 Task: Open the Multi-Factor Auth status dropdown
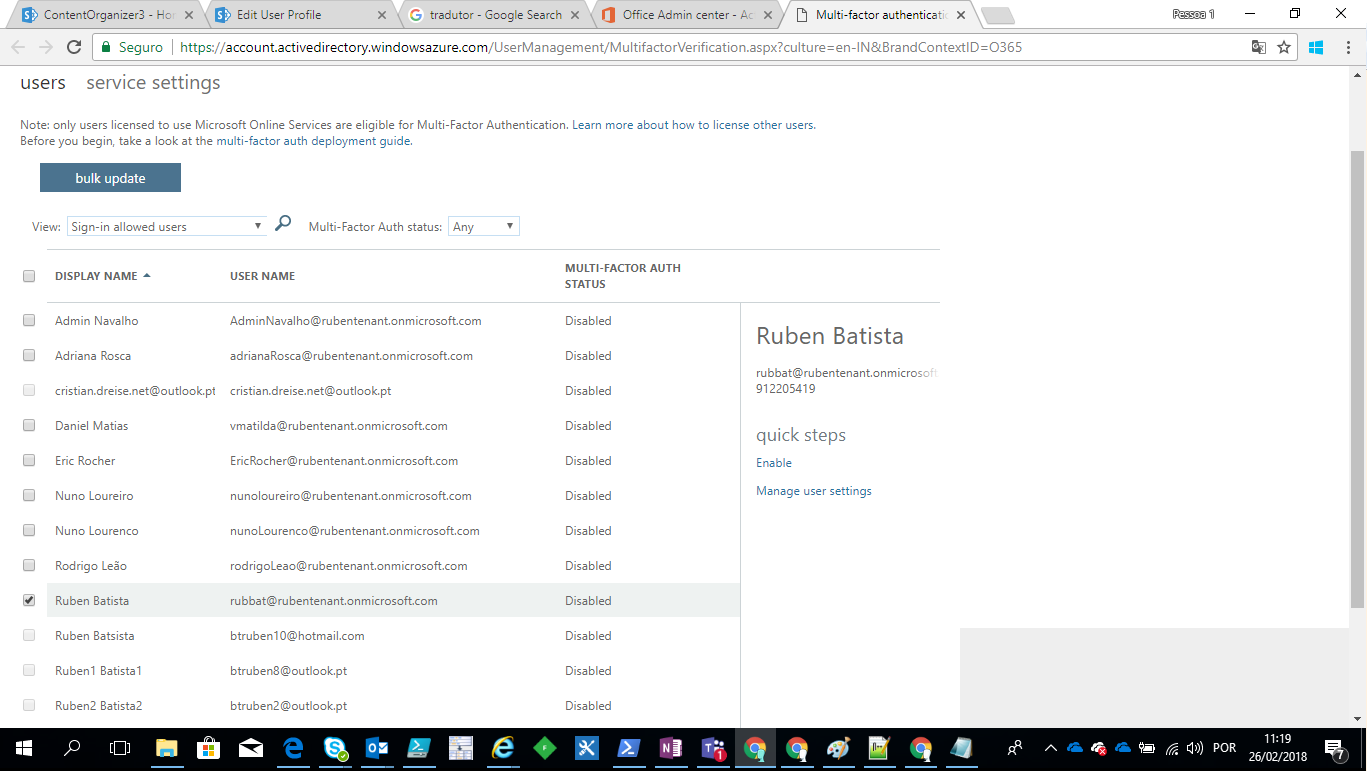[484, 225]
